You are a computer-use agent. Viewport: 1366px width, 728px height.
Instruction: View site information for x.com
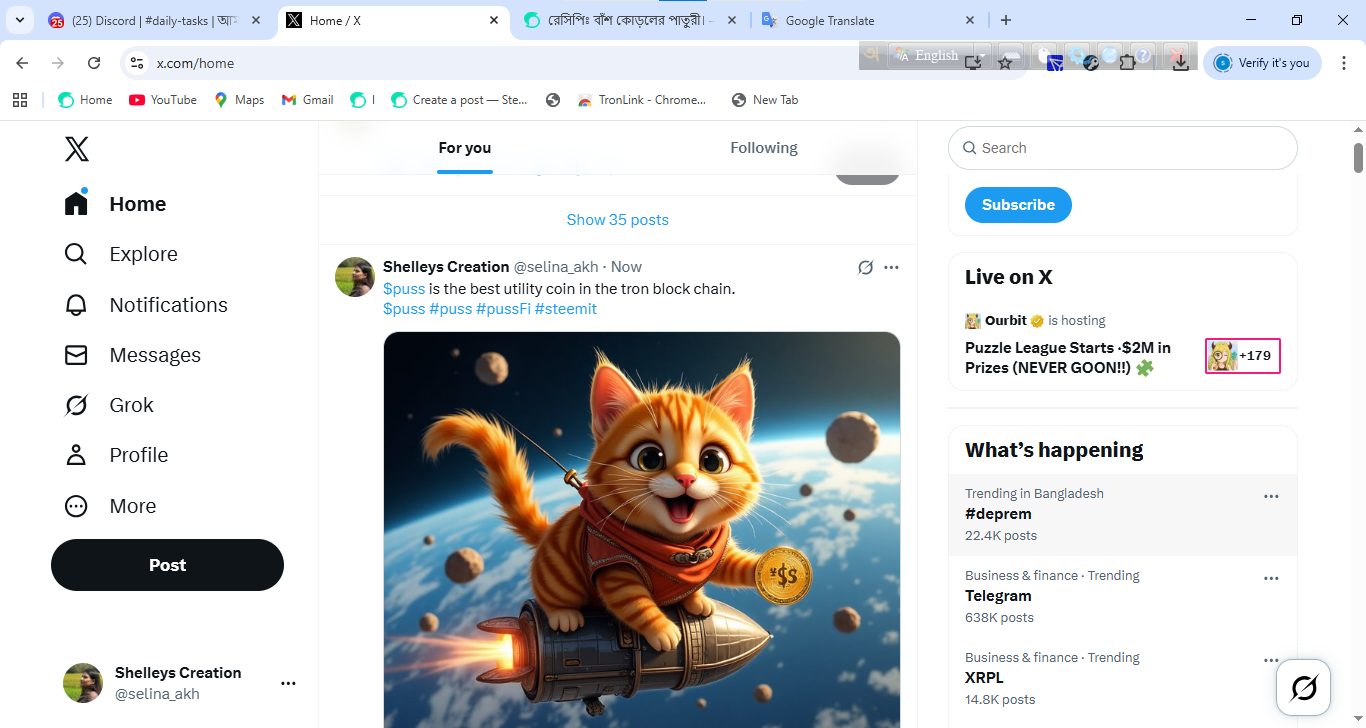tap(138, 63)
